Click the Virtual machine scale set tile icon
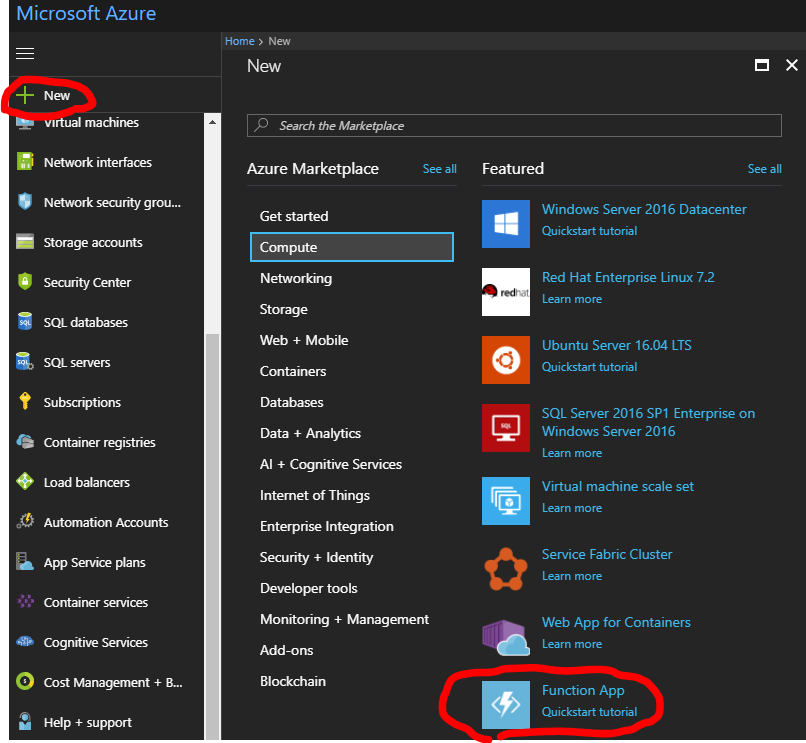Viewport: 806px width, 743px height. [x=506, y=501]
